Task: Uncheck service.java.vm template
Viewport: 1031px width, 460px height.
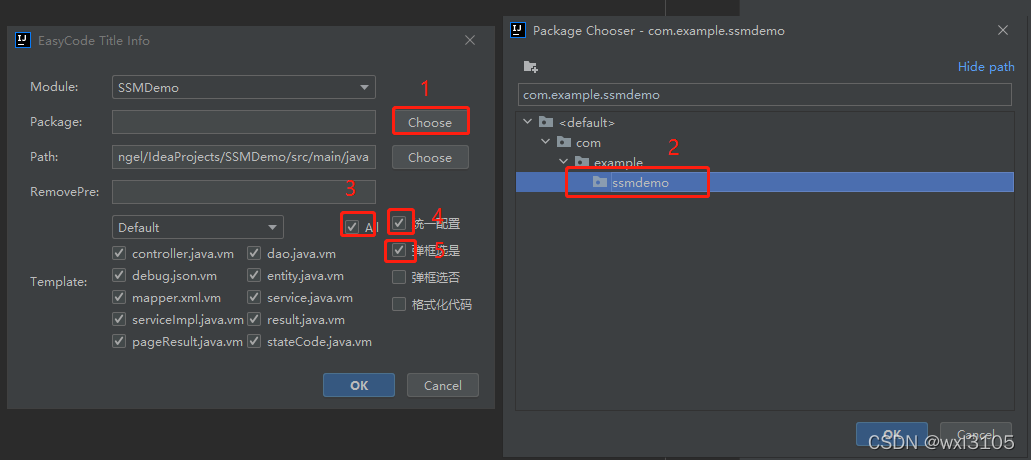Action: pyautogui.click(x=254, y=298)
